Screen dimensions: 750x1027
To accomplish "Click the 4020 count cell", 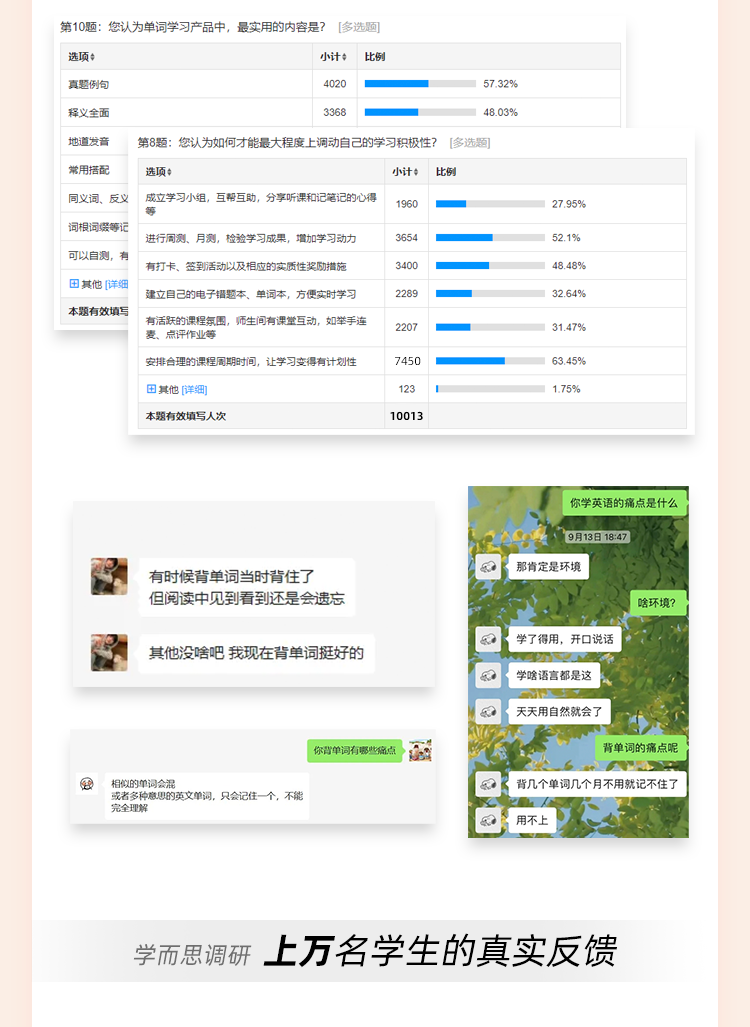I will pos(335,84).
